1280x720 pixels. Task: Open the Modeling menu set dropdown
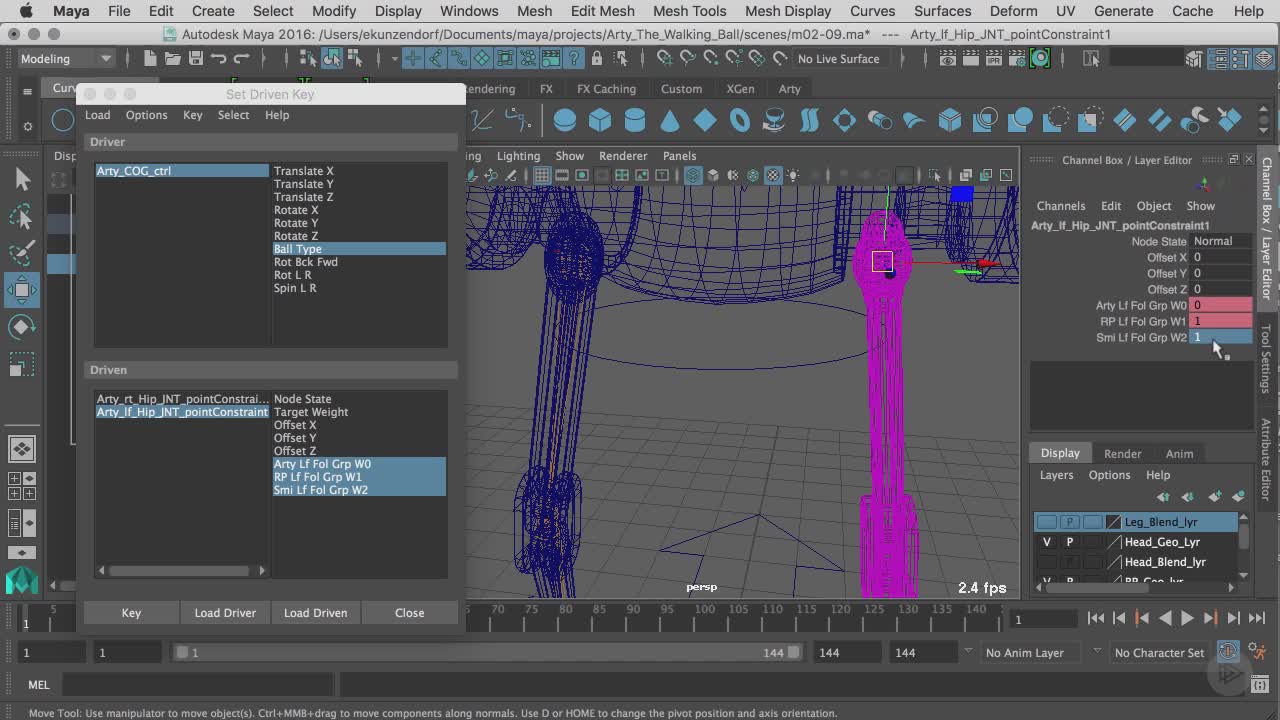(x=66, y=59)
